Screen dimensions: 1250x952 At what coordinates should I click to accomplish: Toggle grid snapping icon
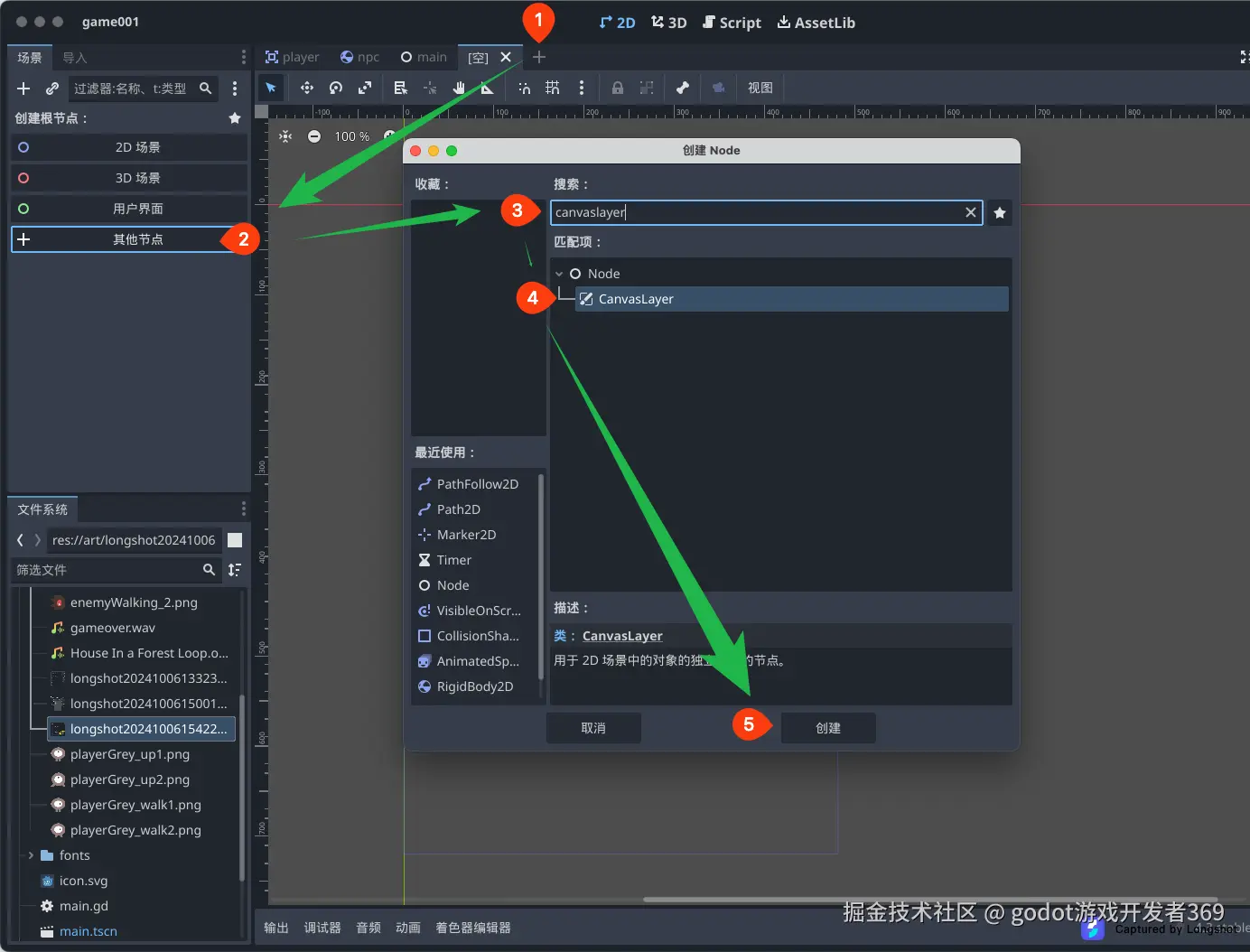553,88
